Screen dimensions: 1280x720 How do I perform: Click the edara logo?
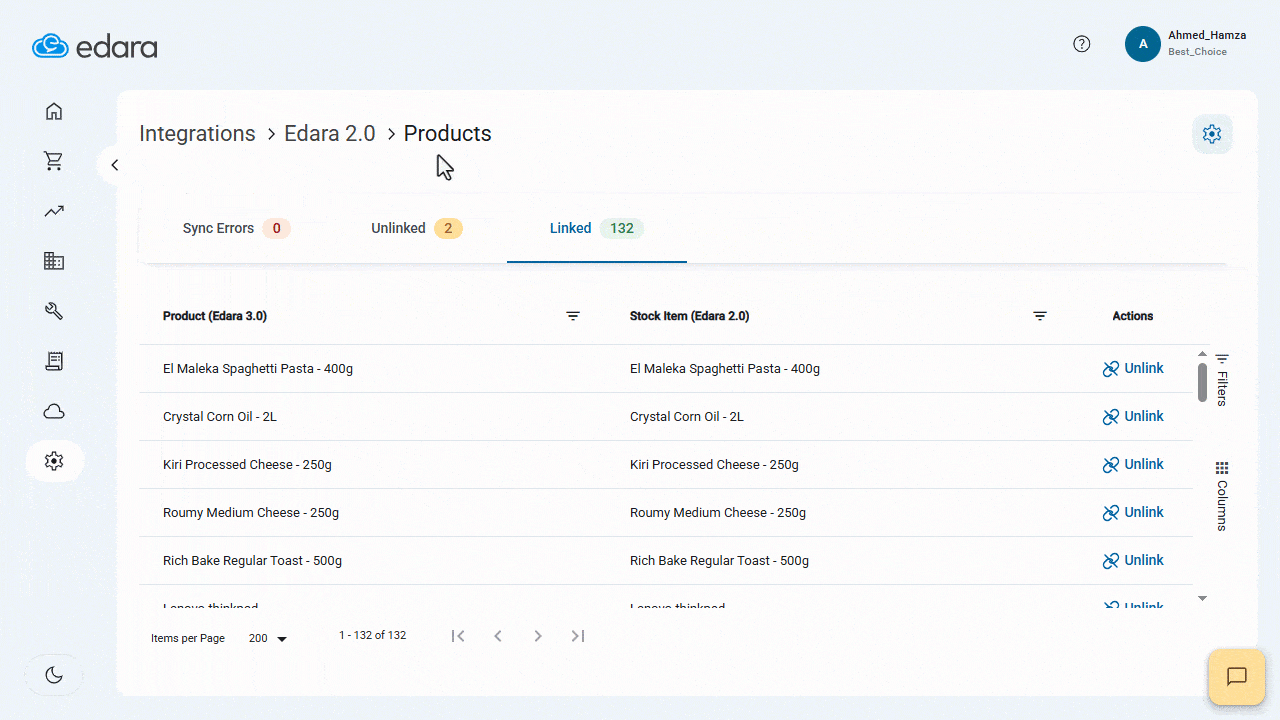pyautogui.click(x=95, y=46)
